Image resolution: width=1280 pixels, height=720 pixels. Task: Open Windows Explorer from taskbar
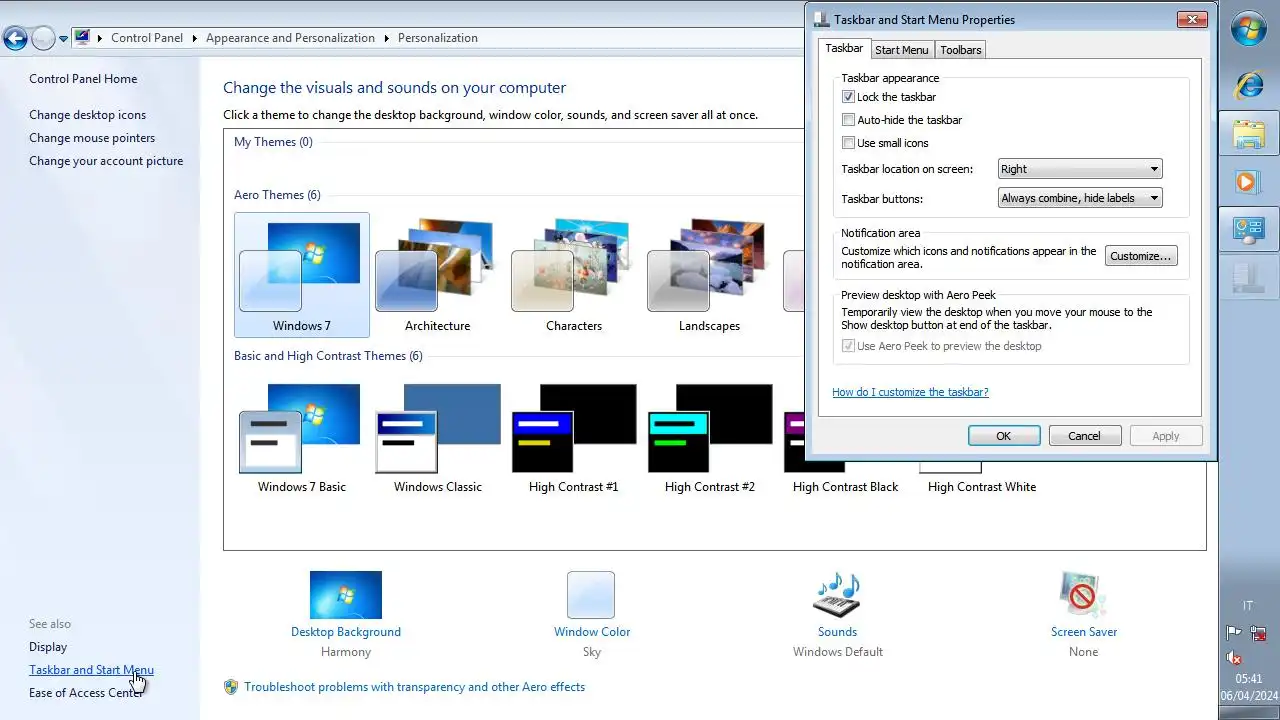(1249, 133)
